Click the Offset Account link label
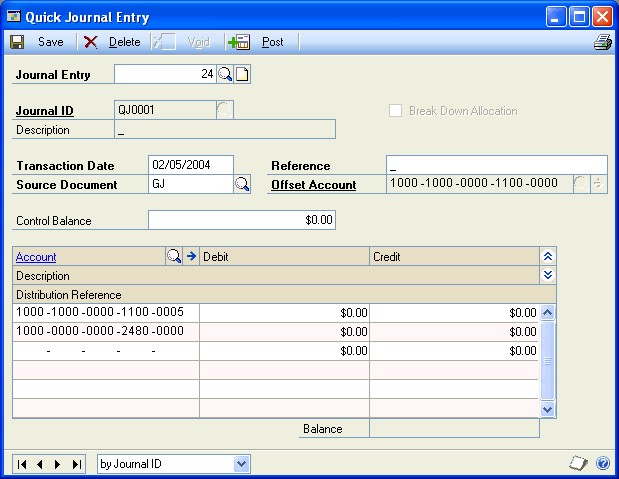 coord(314,185)
